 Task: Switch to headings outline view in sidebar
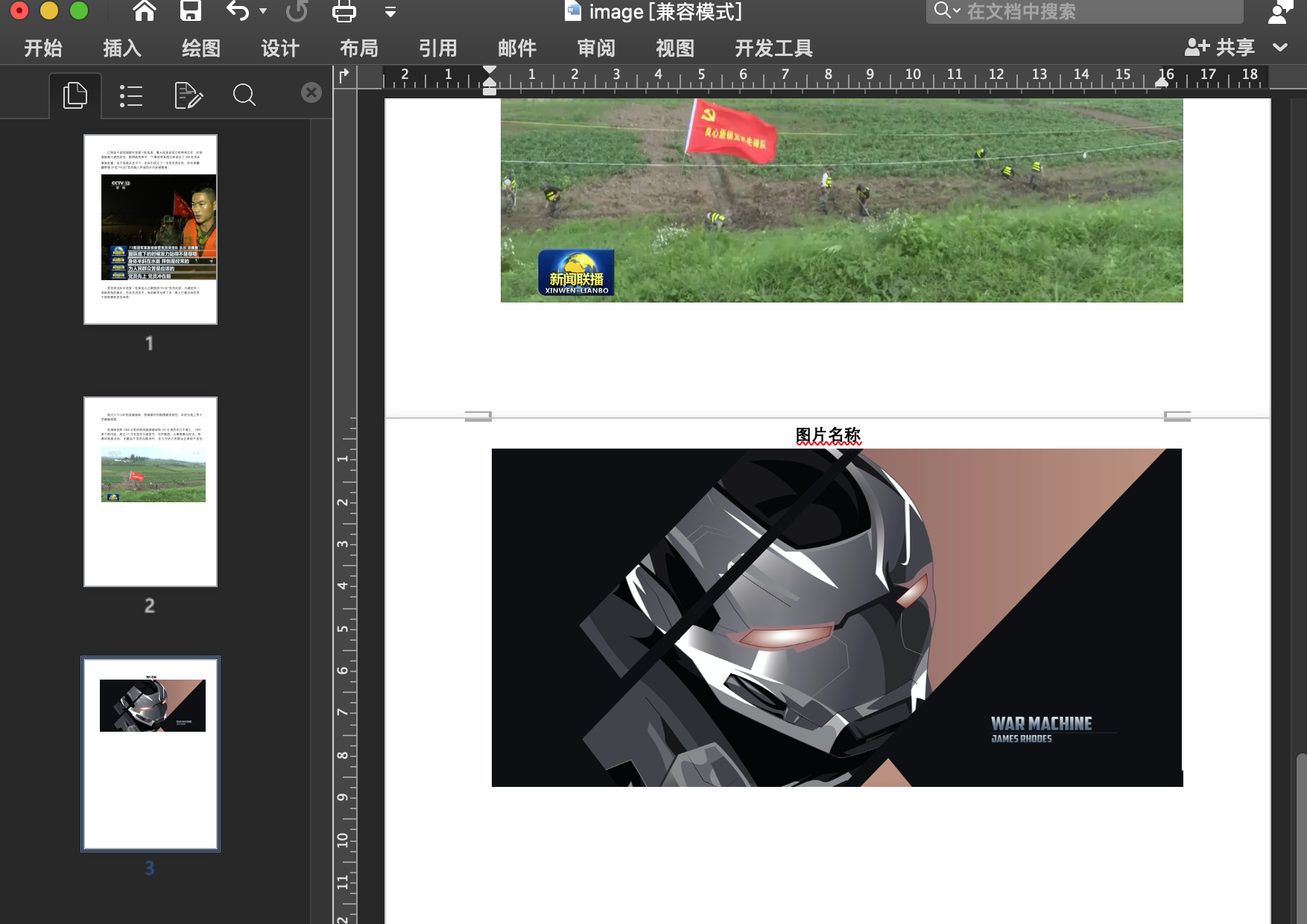coord(131,95)
